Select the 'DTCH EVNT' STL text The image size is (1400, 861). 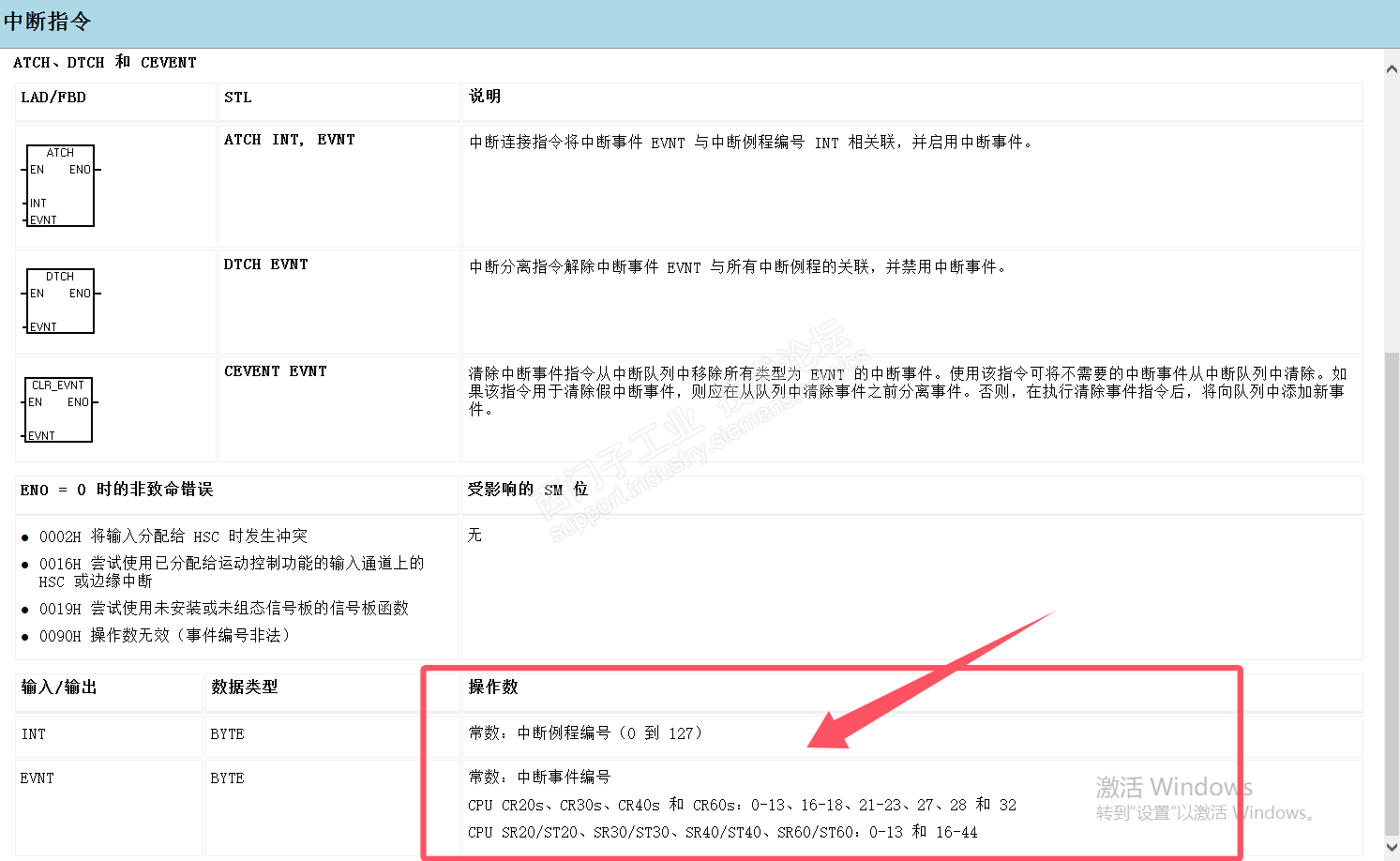(266, 264)
